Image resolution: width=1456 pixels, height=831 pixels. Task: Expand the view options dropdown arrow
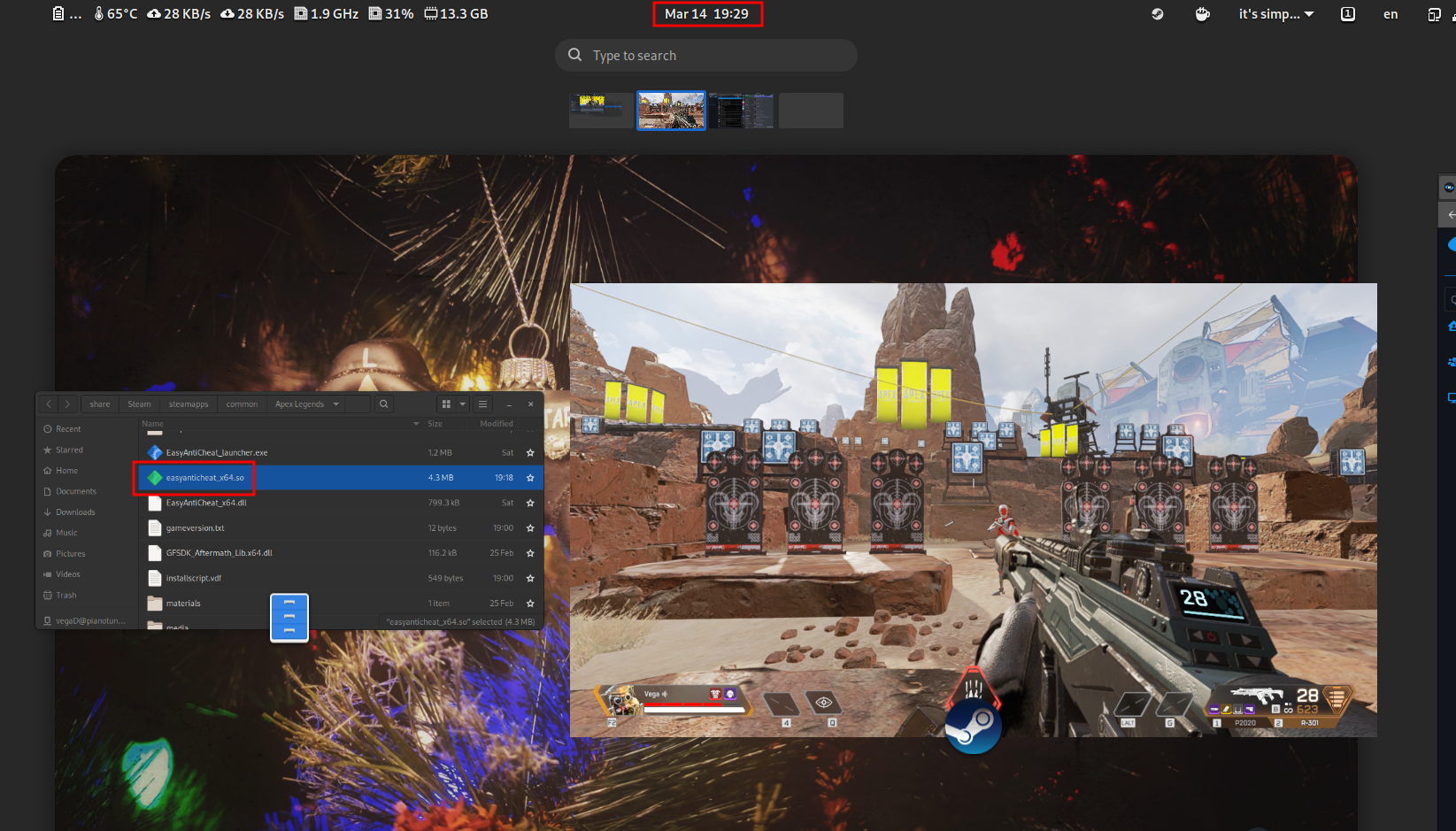(x=462, y=404)
